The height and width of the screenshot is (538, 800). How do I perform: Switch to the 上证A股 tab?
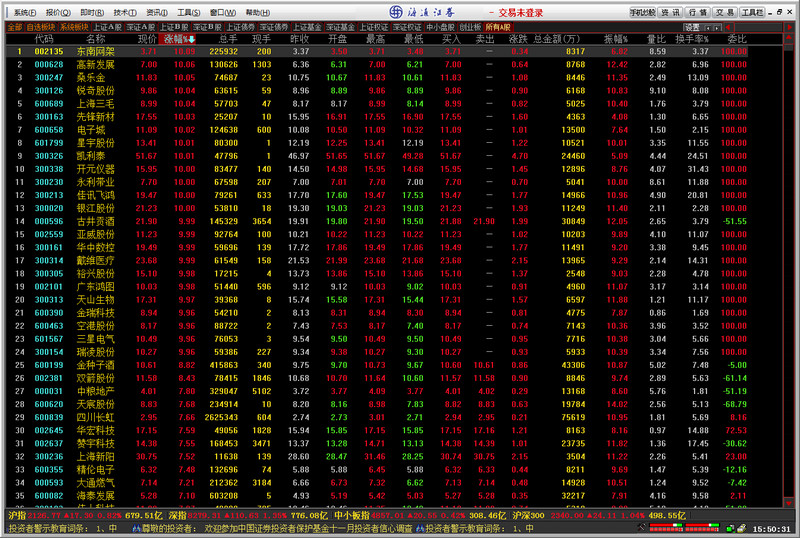click(107, 27)
